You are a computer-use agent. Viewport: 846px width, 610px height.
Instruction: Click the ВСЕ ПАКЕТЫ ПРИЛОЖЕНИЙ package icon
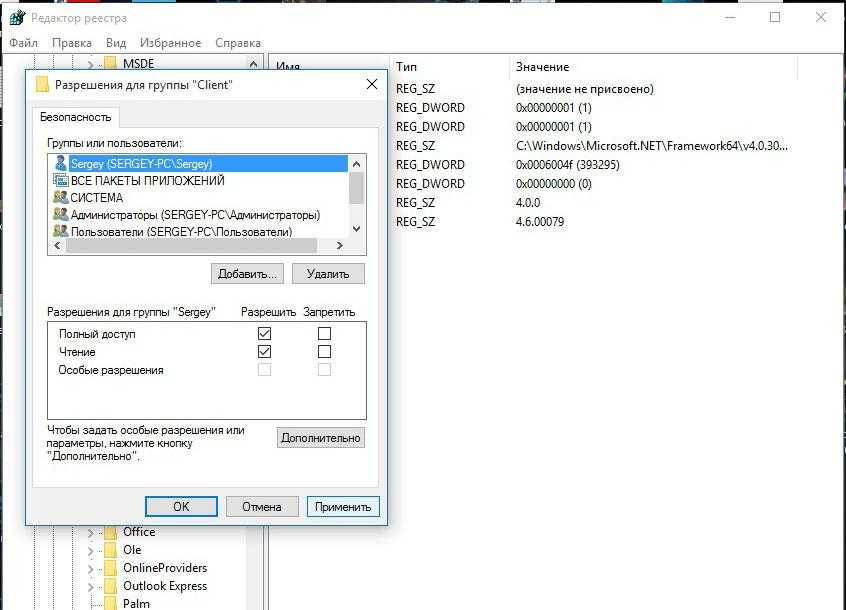pyautogui.click(x=61, y=180)
